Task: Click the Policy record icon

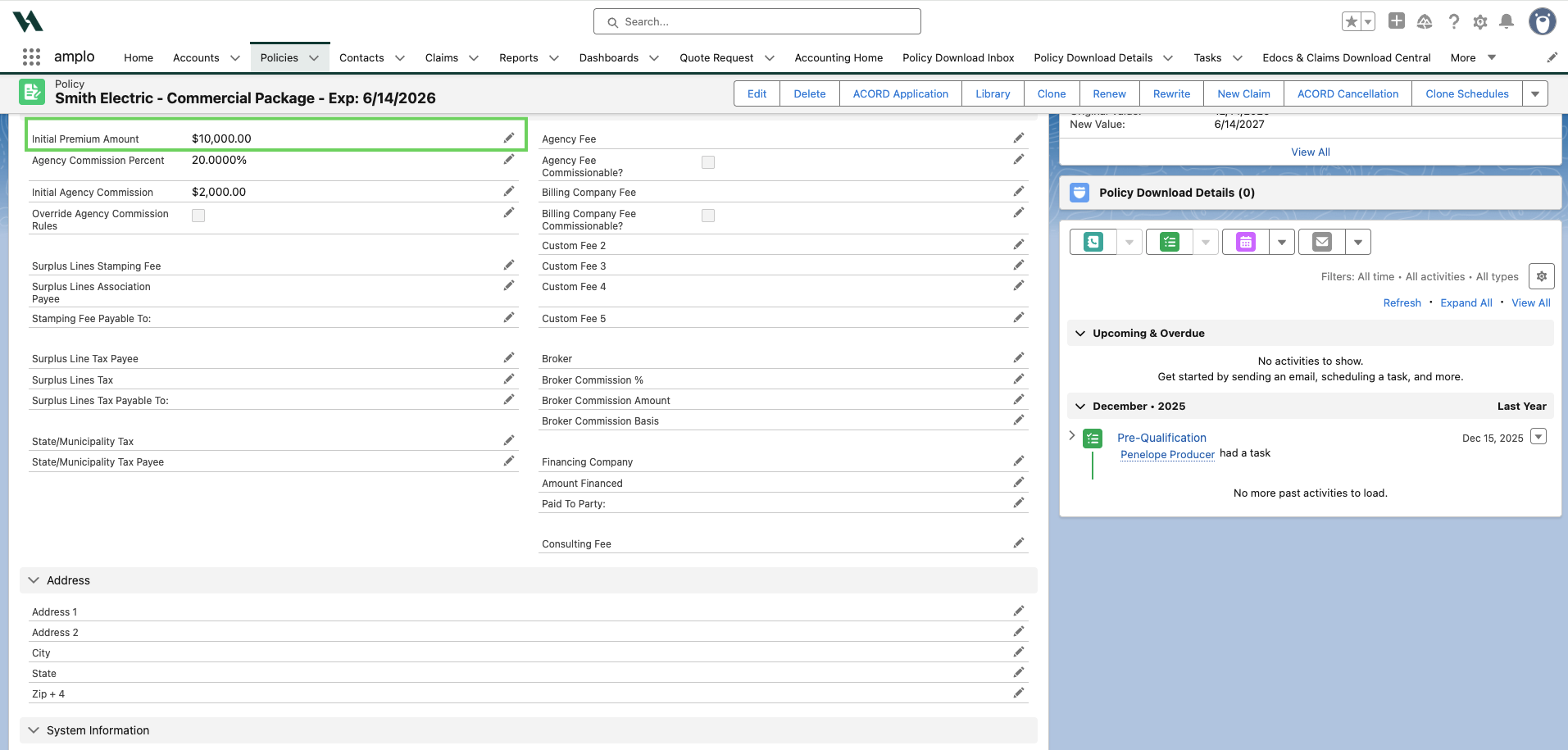Action: click(32, 92)
